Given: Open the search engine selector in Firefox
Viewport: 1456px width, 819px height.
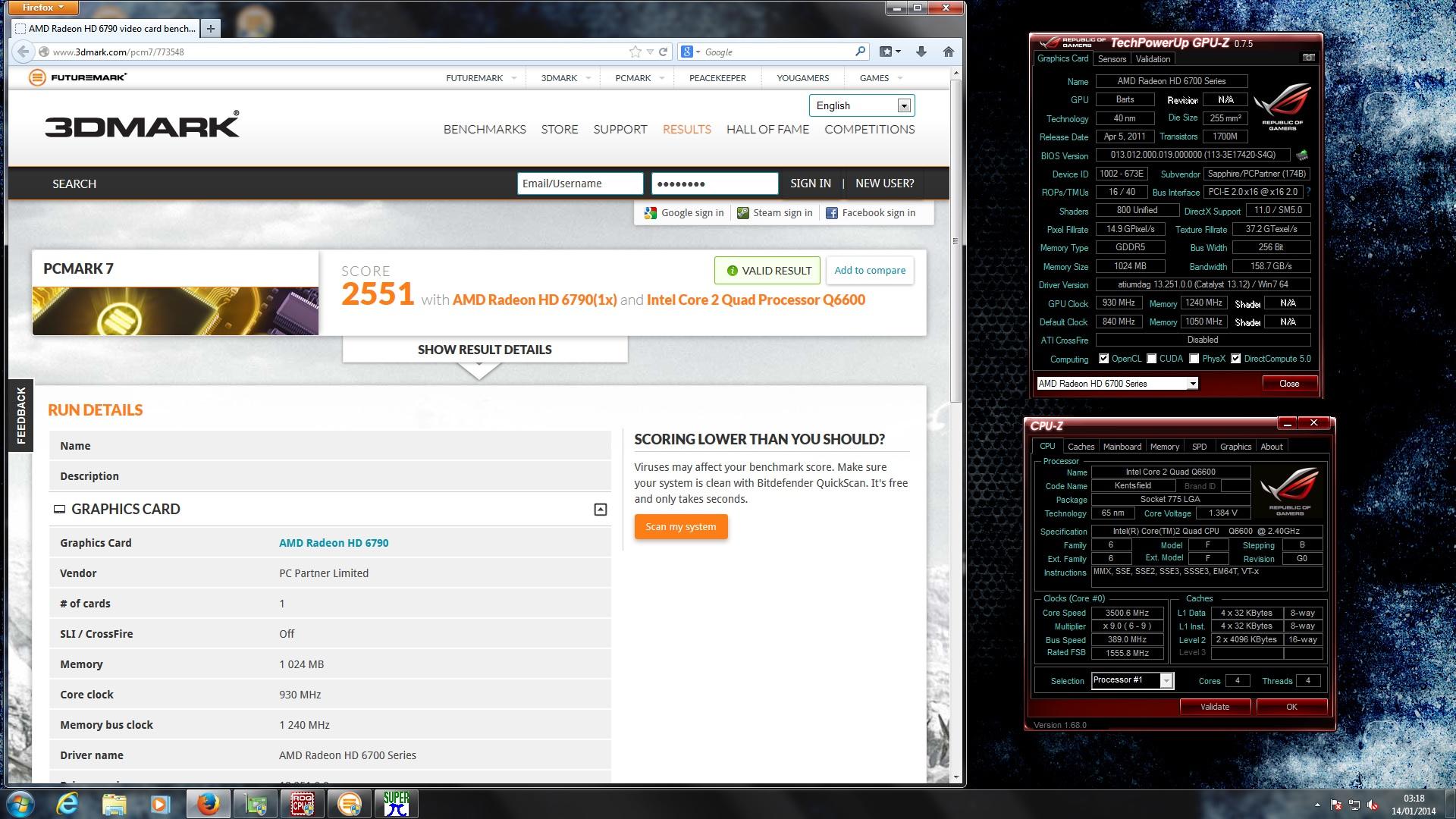Looking at the screenshot, I should click(690, 52).
